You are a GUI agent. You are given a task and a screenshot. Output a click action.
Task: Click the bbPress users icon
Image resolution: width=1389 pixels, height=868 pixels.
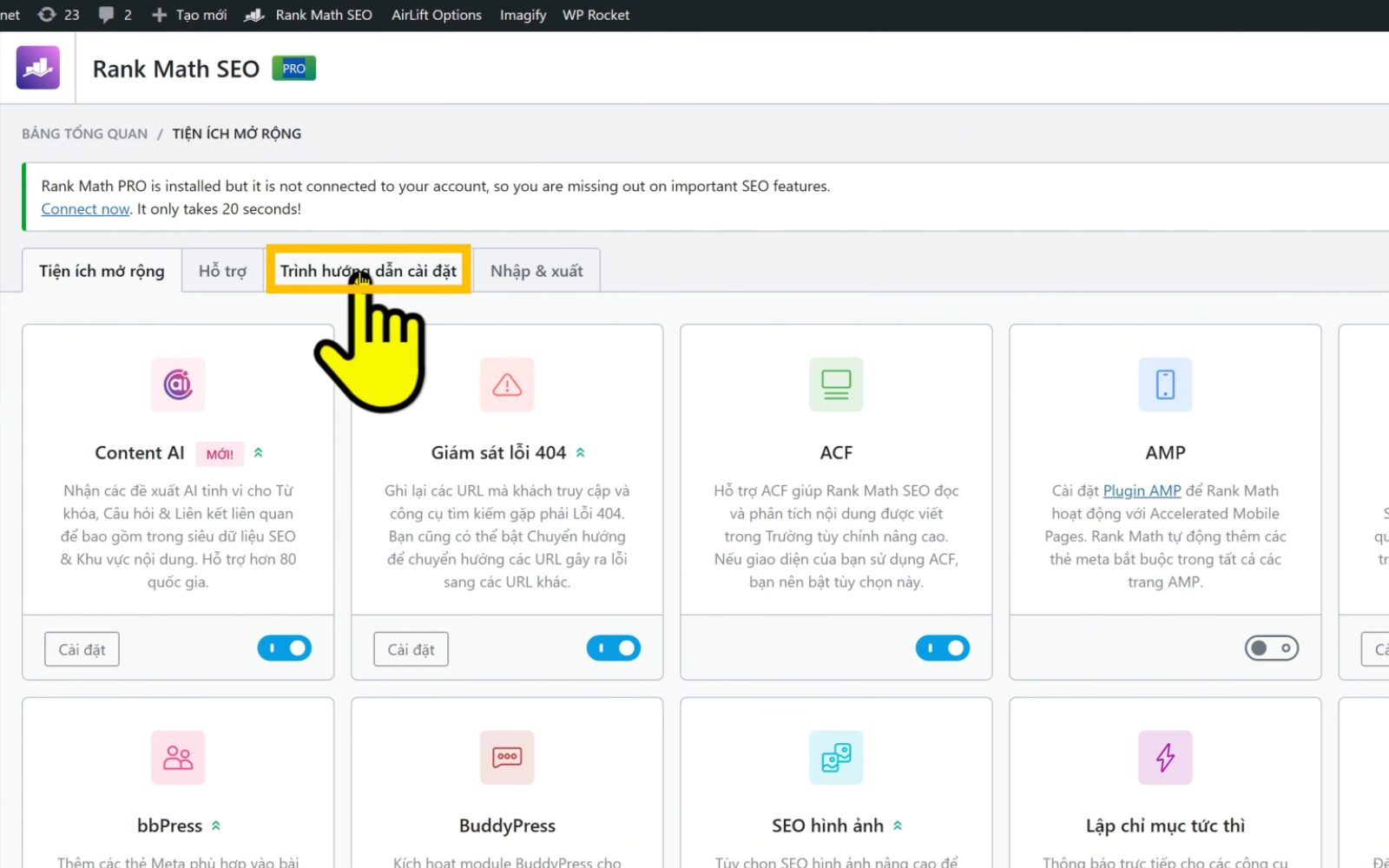[178, 758]
